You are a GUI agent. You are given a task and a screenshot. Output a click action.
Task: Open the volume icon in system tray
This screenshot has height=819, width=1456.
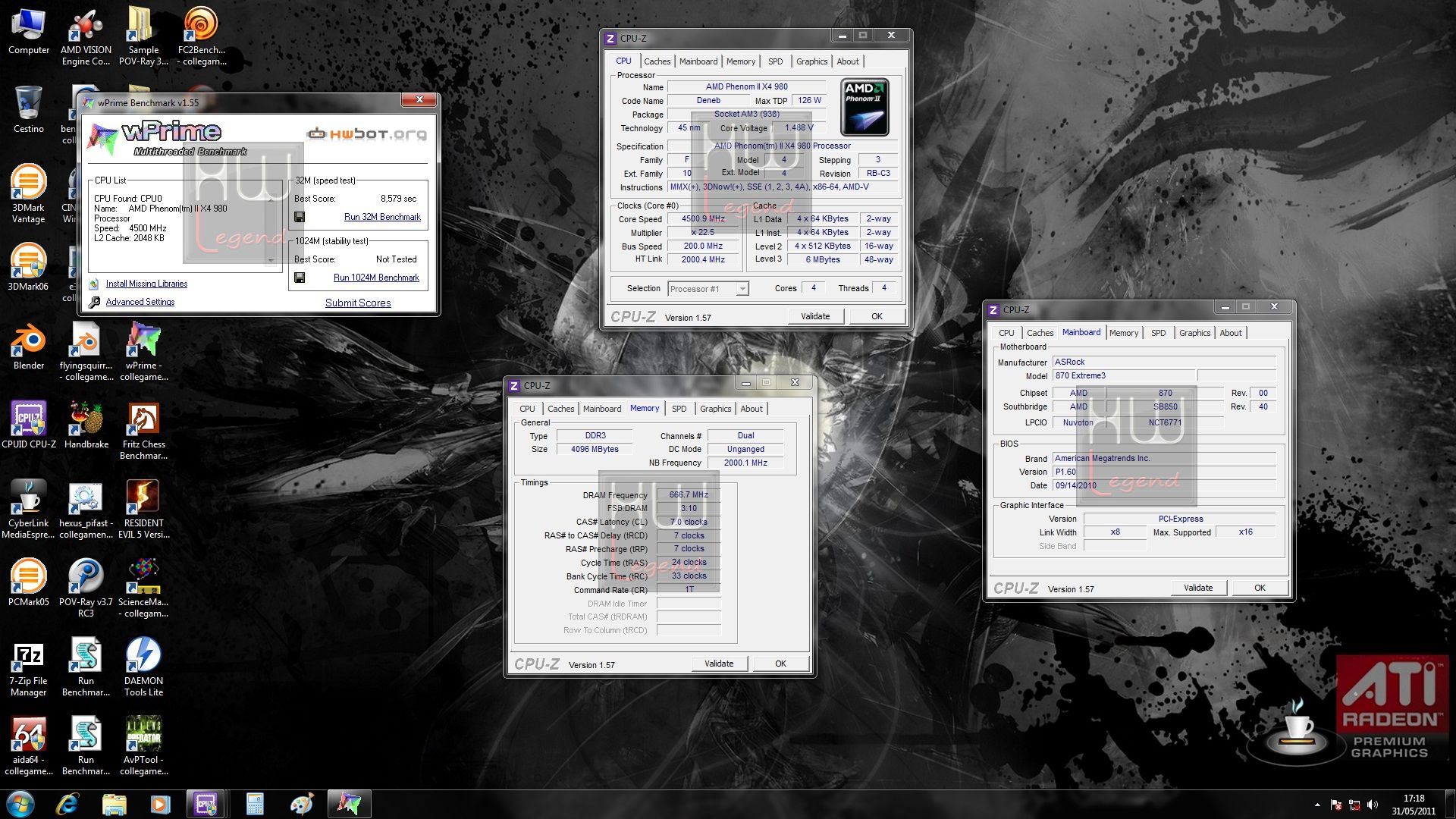coord(1373,805)
